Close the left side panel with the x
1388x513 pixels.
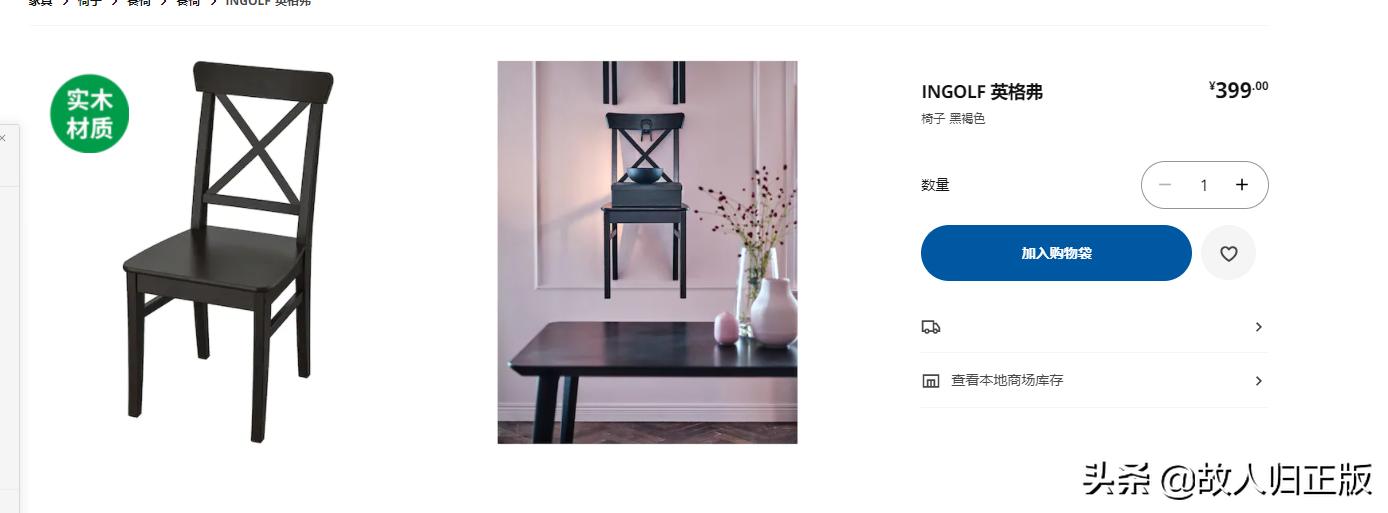tap(3, 138)
